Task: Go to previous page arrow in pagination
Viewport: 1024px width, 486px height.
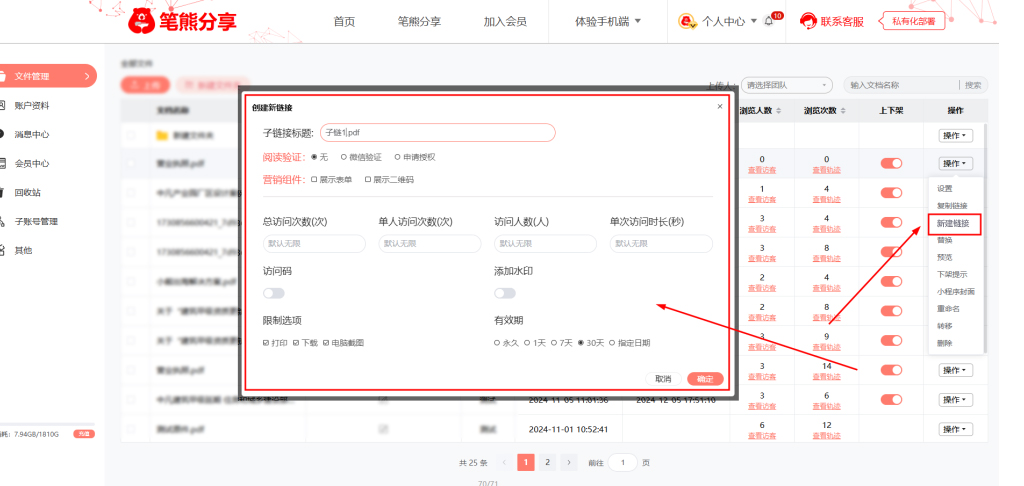Action: (x=504, y=462)
